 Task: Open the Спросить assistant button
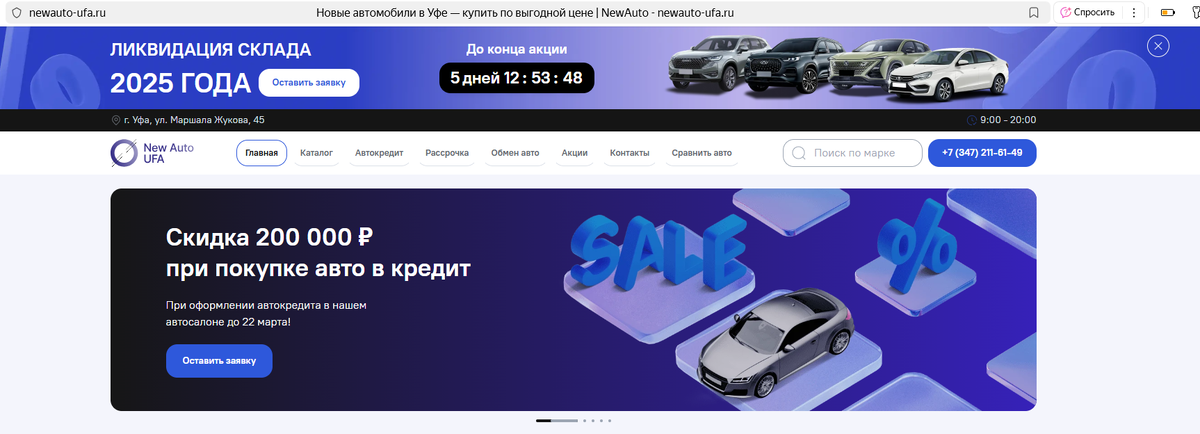(x=1087, y=13)
